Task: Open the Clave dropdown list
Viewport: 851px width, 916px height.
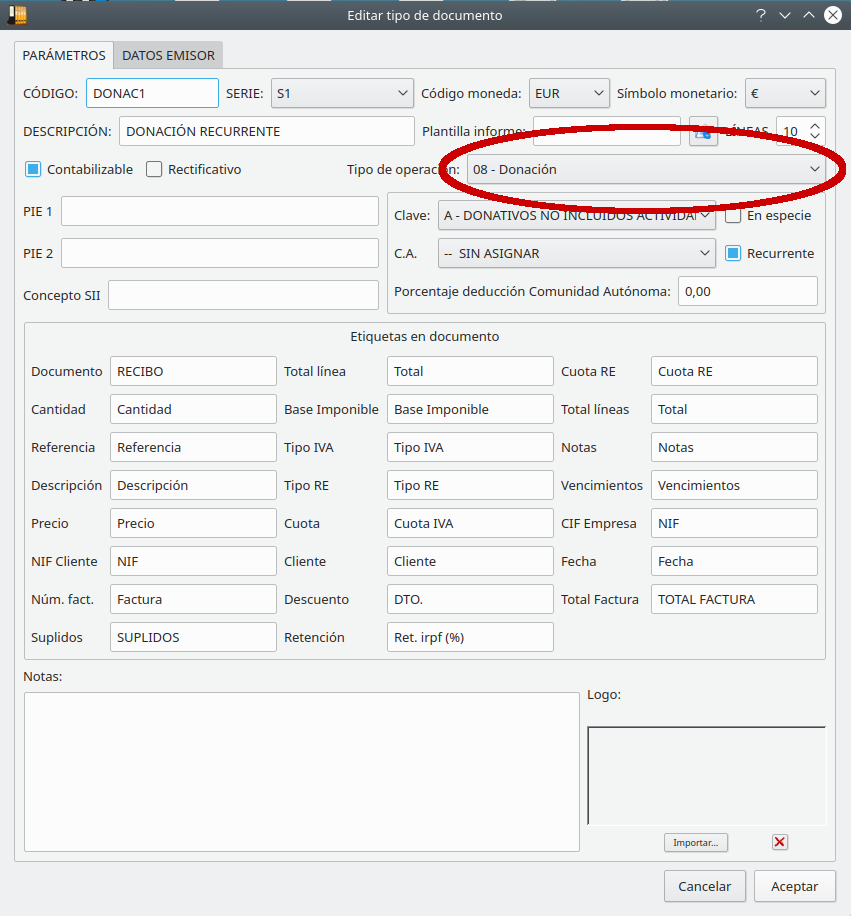Action: point(576,216)
